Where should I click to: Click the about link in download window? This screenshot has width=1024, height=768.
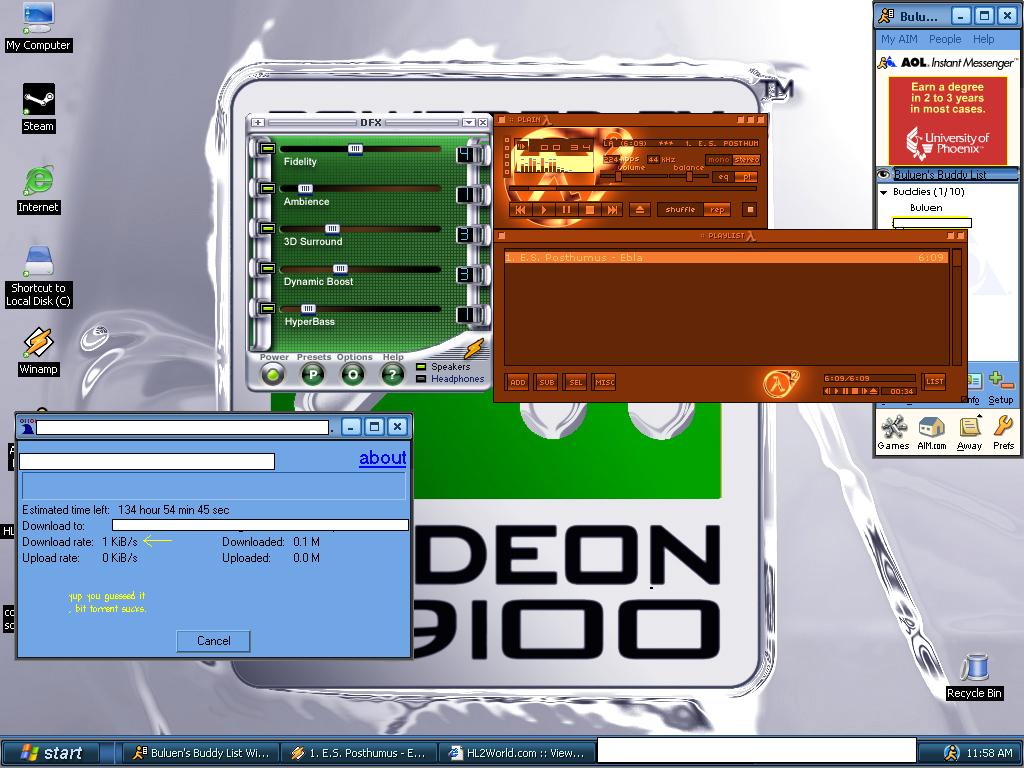[383, 458]
